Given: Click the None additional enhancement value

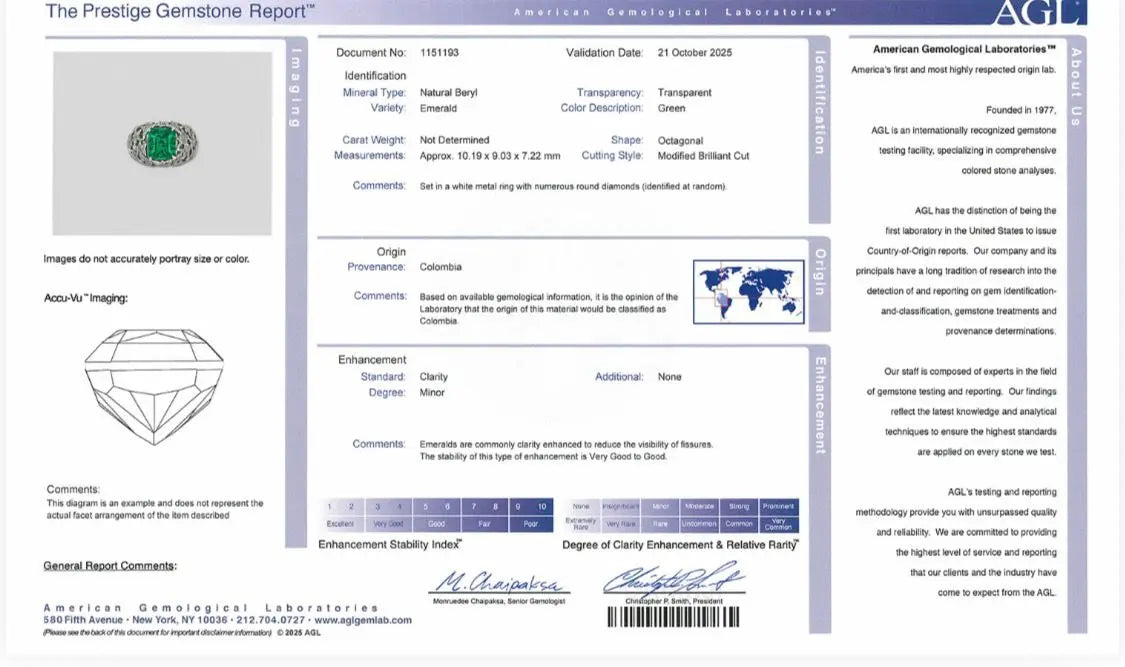Looking at the screenshot, I should (669, 377).
